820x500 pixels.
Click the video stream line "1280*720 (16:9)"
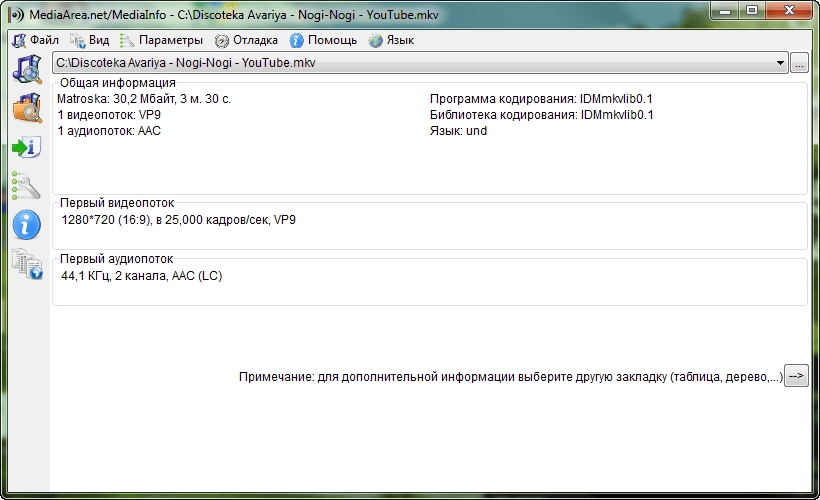[178, 220]
